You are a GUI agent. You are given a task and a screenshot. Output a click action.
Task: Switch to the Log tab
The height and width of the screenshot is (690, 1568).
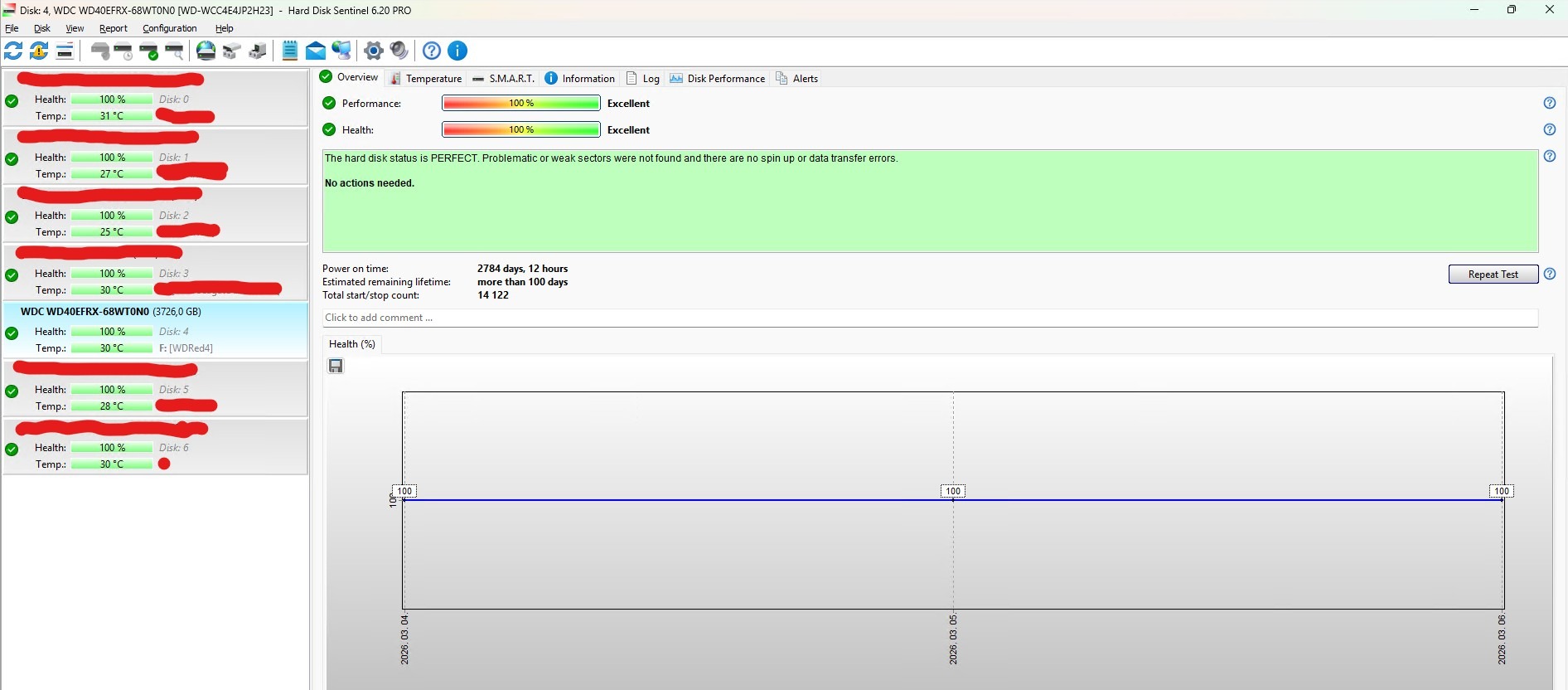pyautogui.click(x=643, y=78)
